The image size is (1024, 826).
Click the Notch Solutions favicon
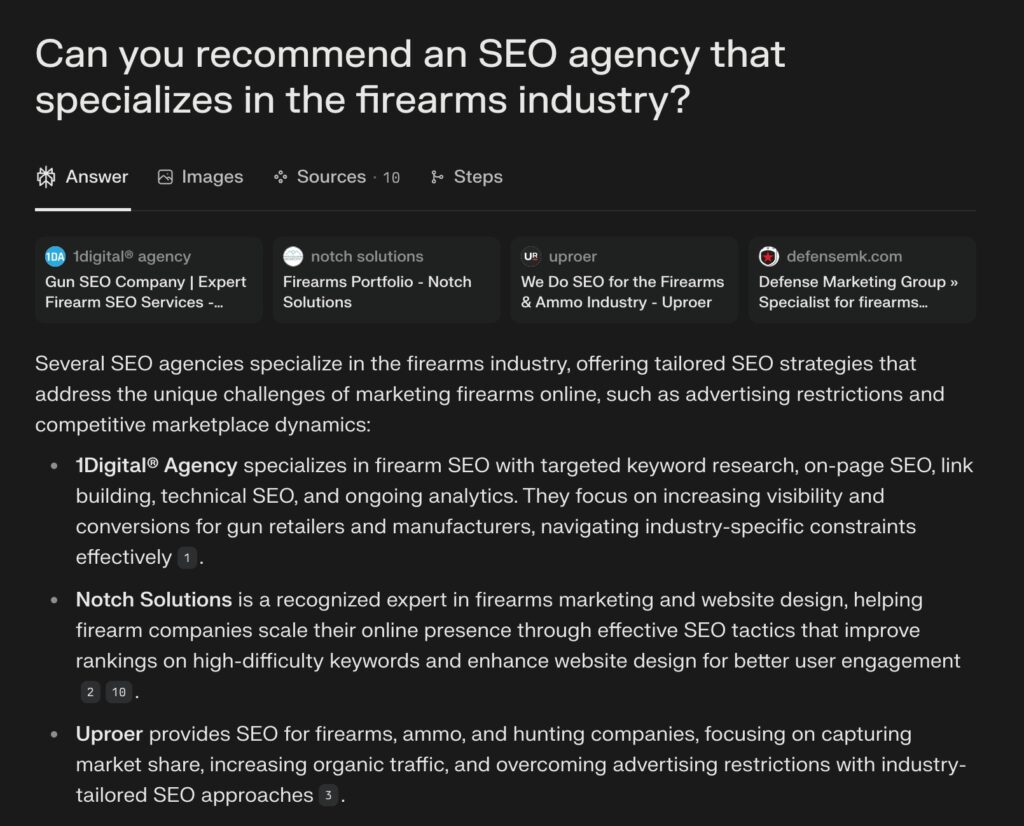pos(293,257)
